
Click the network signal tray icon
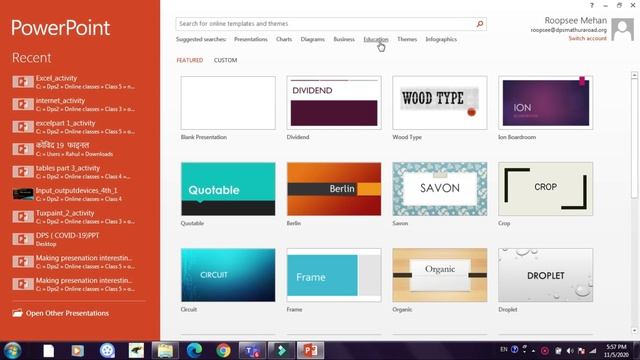tap(593, 351)
